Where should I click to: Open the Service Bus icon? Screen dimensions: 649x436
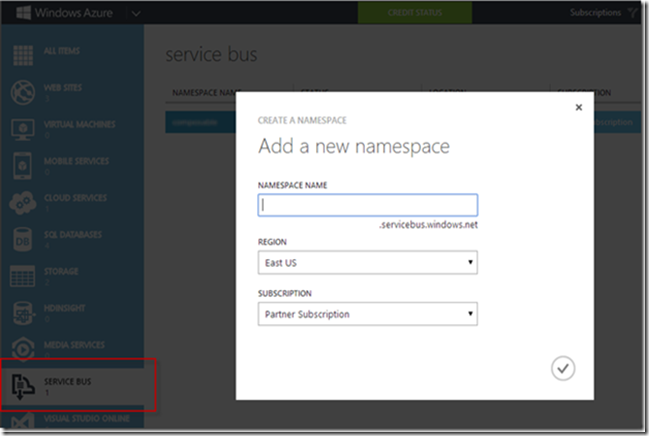click(x=23, y=386)
